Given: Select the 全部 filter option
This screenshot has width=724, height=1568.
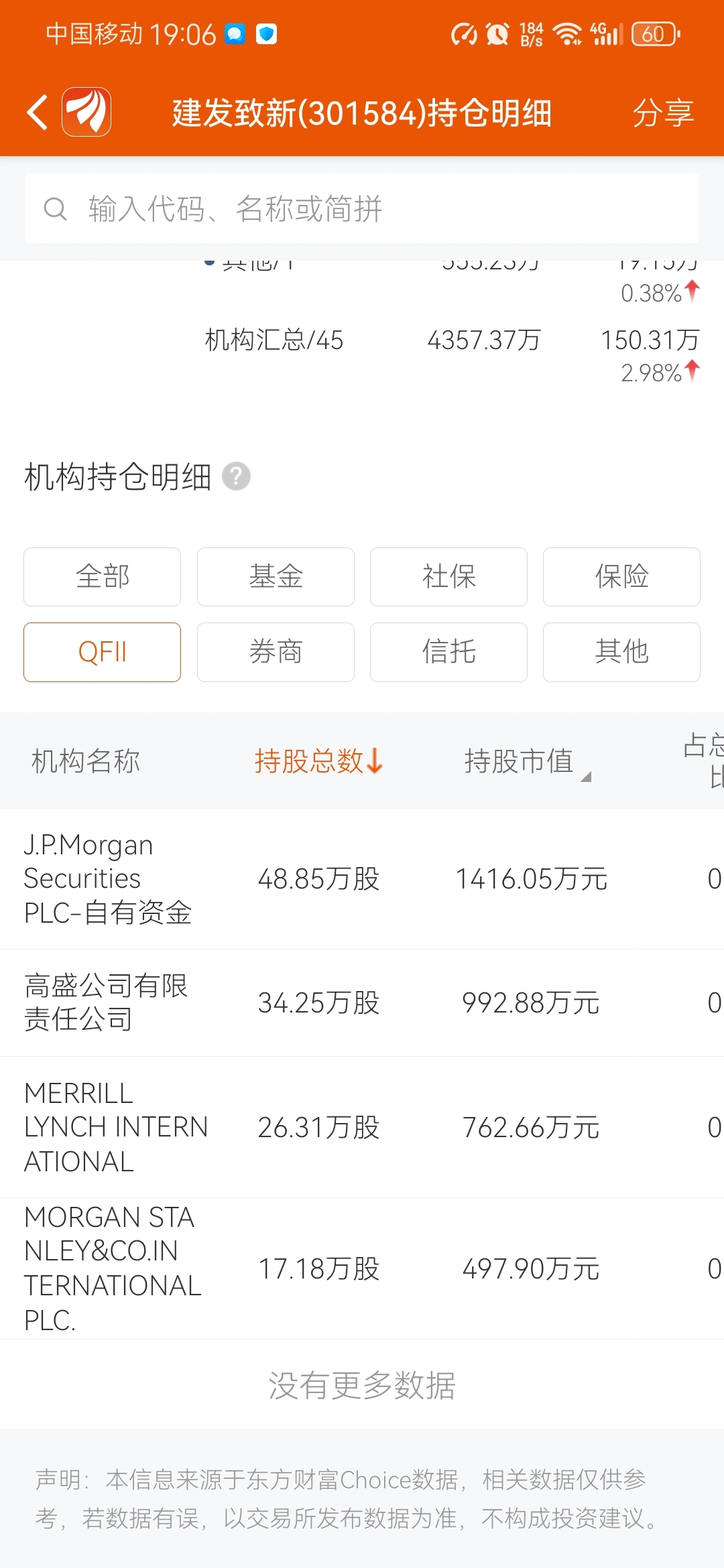Looking at the screenshot, I should [102, 577].
